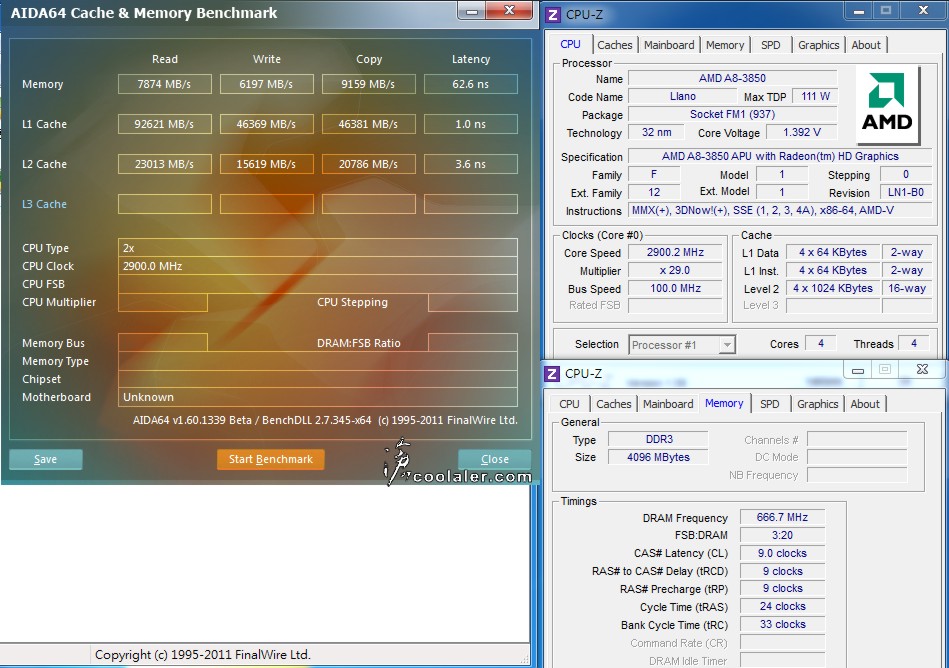Click the Memory Latency value 62.6 ns
The image size is (949, 668).
[x=471, y=84]
